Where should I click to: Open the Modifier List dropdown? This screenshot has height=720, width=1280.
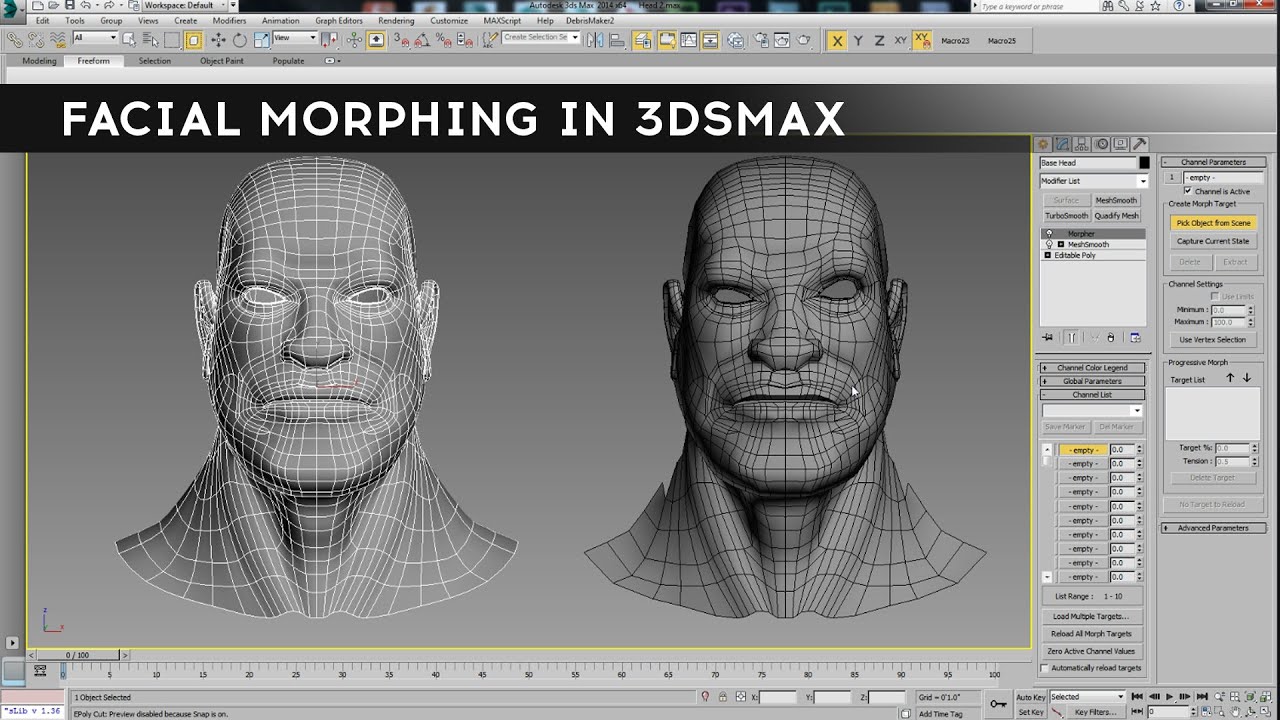point(1095,181)
